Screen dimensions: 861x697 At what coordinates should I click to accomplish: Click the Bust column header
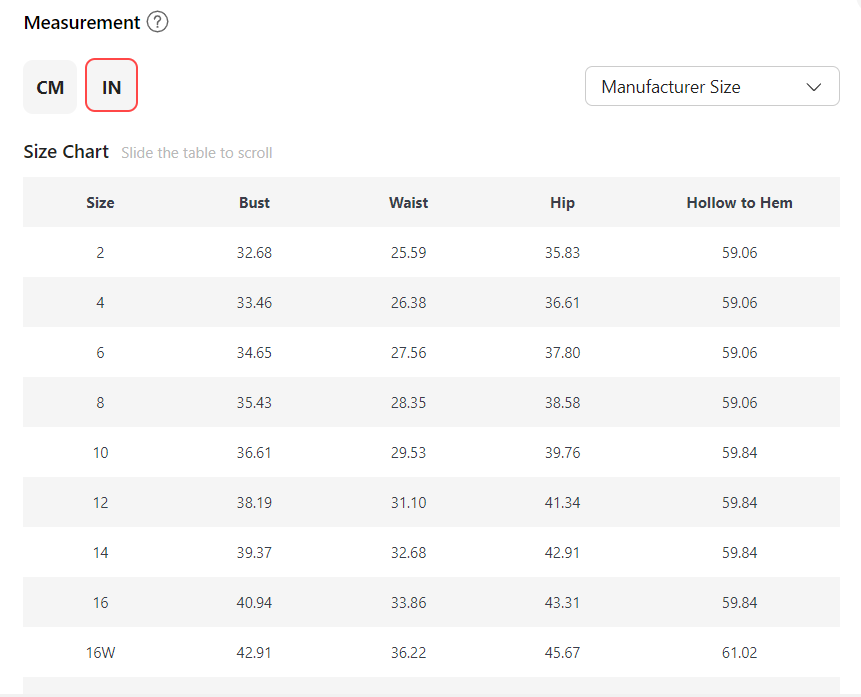pos(254,202)
